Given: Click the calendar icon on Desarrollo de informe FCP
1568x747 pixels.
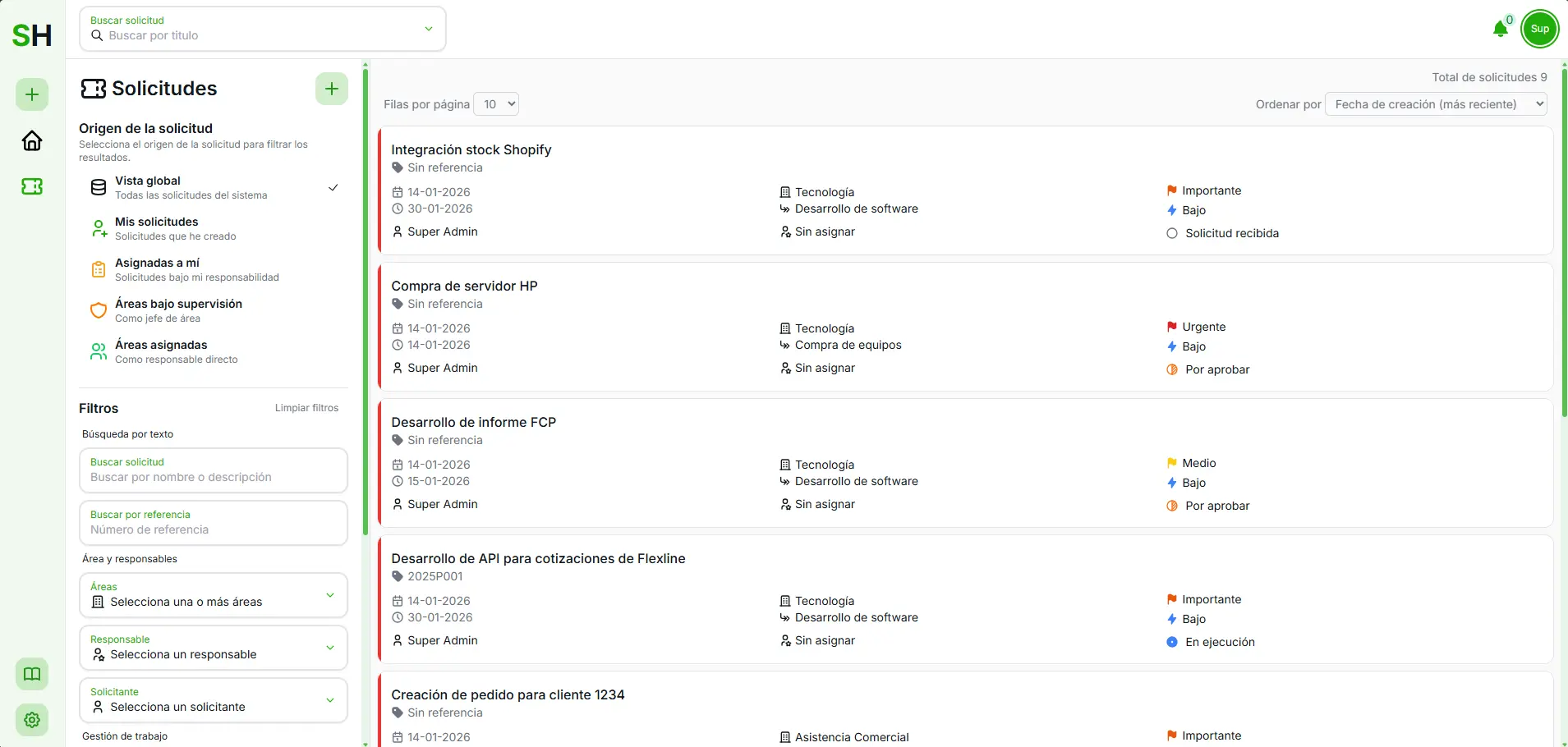Looking at the screenshot, I should pos(398,465).
